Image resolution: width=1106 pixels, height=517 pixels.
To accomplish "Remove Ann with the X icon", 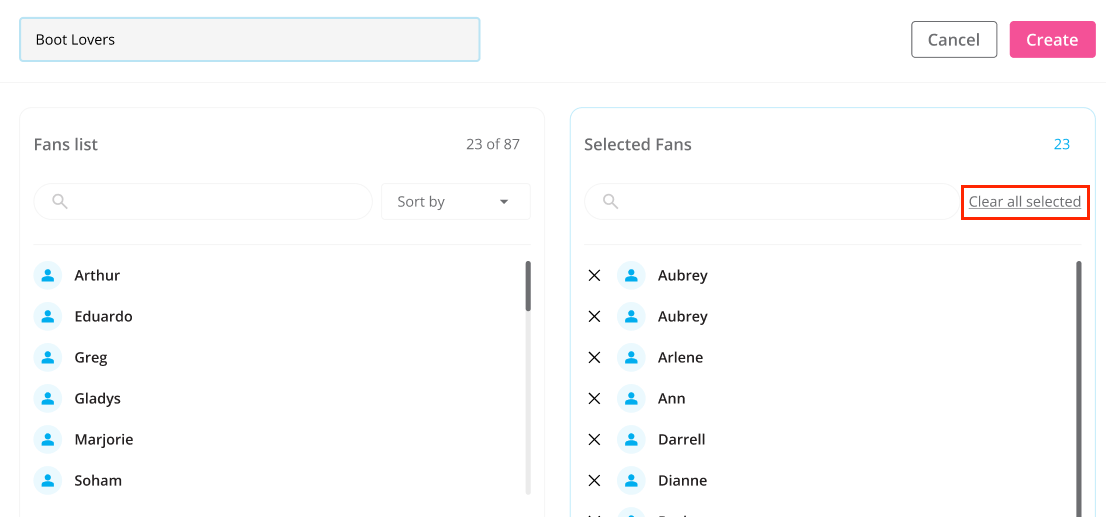I will click(x=594, y=399).
